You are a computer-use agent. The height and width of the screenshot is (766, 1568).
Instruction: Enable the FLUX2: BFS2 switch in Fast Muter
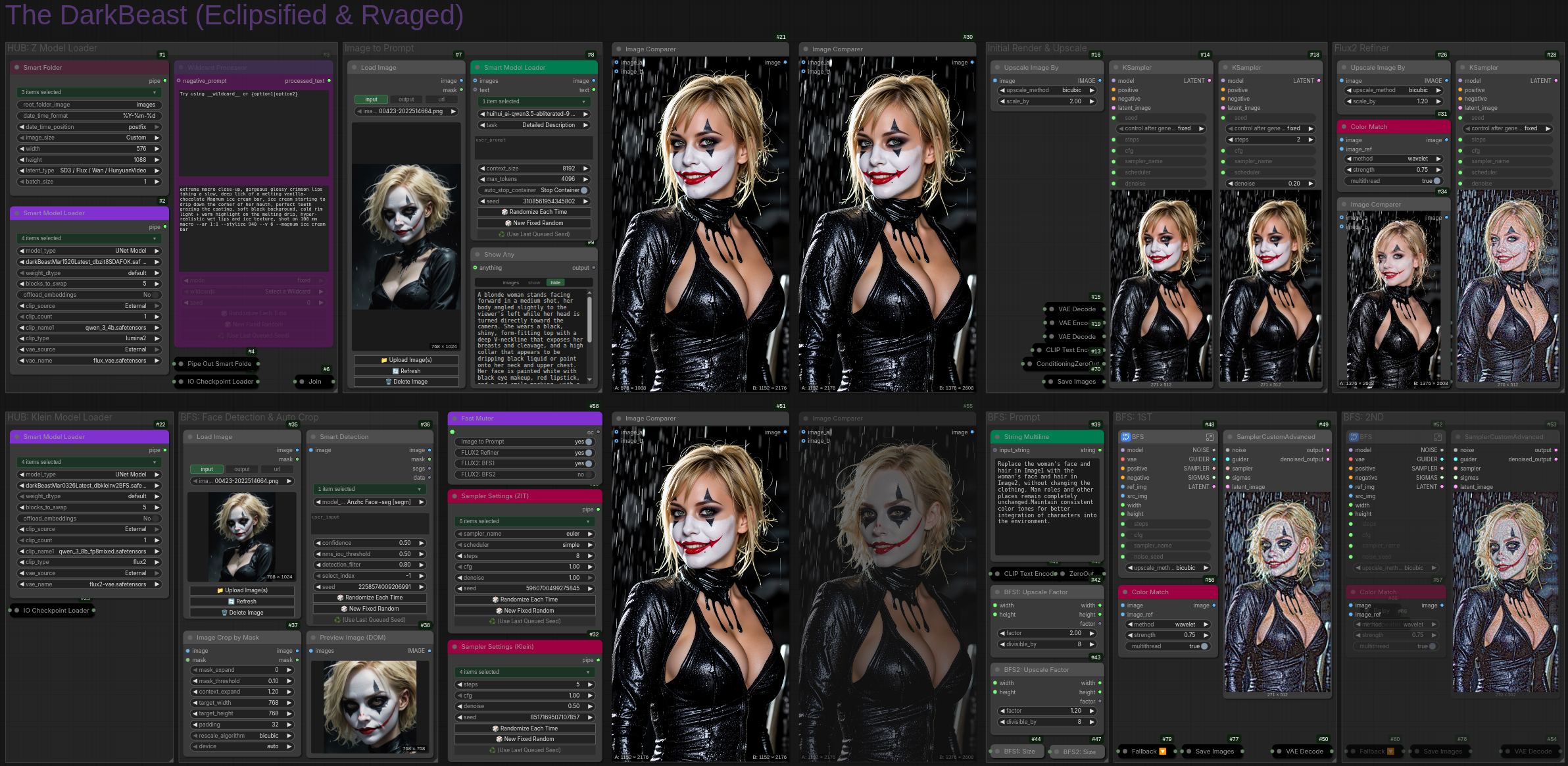pyautogui.click(x=589, y=474)
